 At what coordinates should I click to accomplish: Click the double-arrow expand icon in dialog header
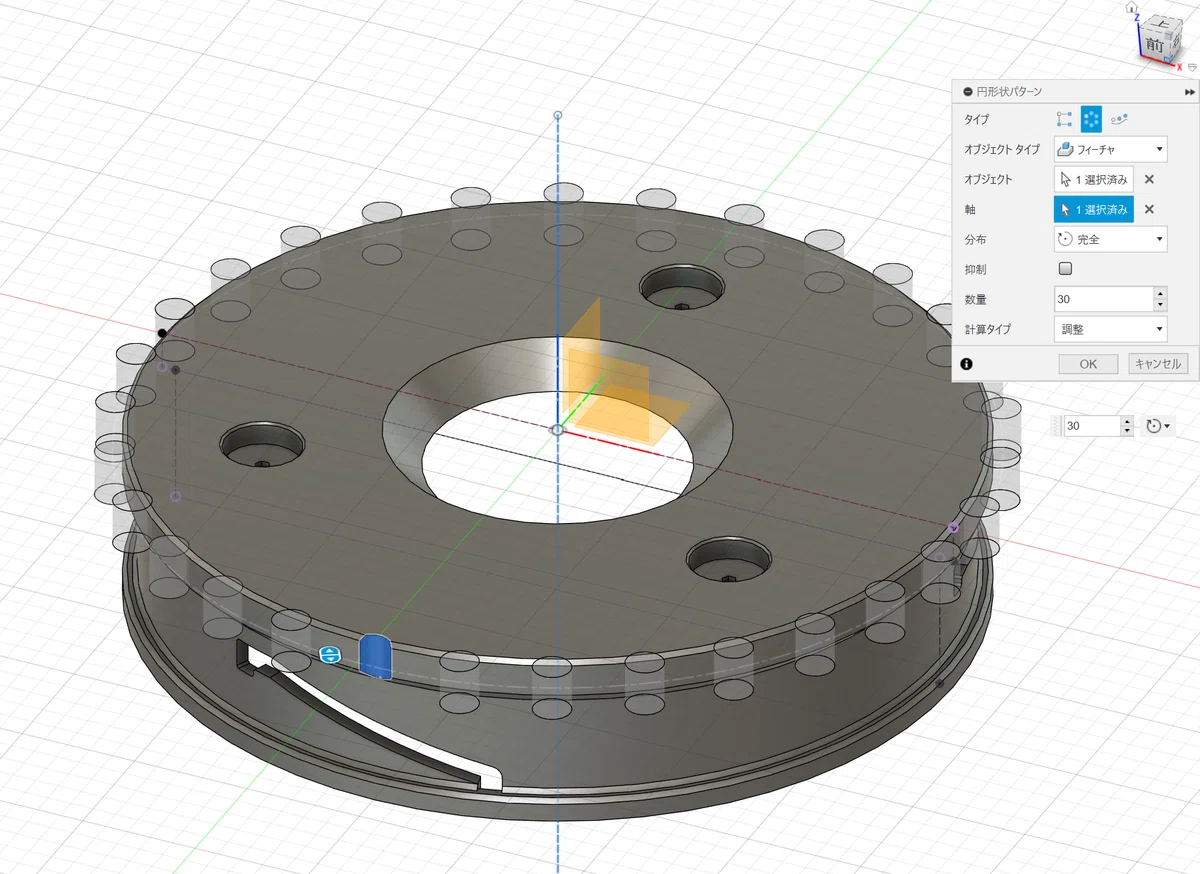1190,91
